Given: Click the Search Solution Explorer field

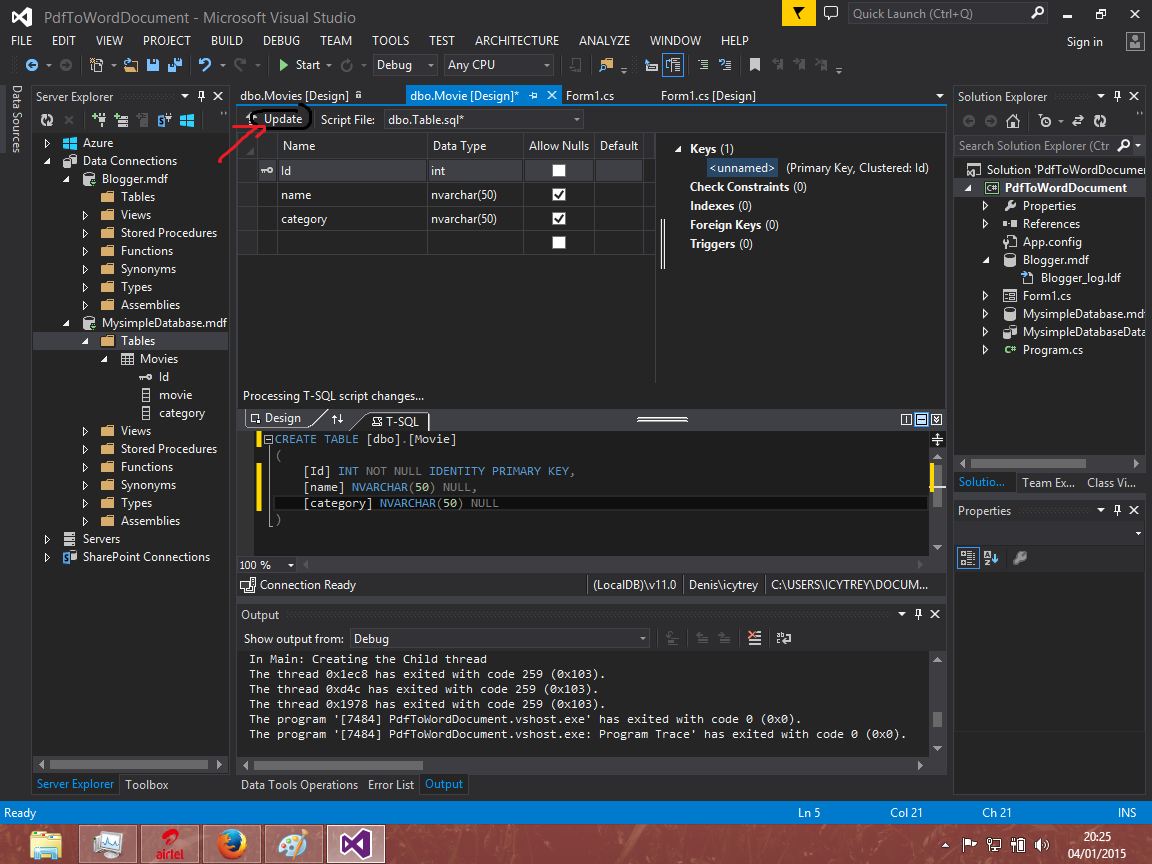Looking at the screenshot, I should 1036,146.
